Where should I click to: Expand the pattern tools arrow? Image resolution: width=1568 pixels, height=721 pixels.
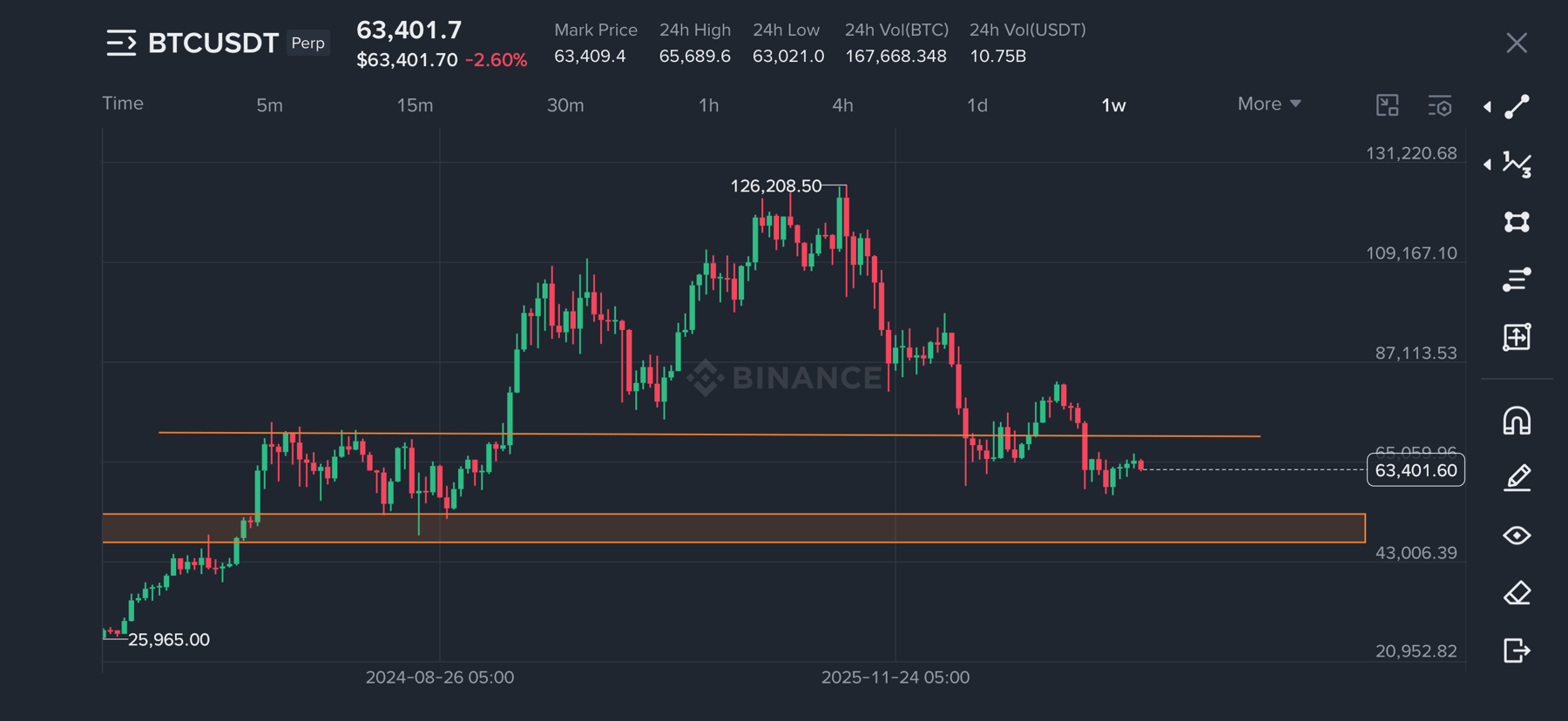1487,165
